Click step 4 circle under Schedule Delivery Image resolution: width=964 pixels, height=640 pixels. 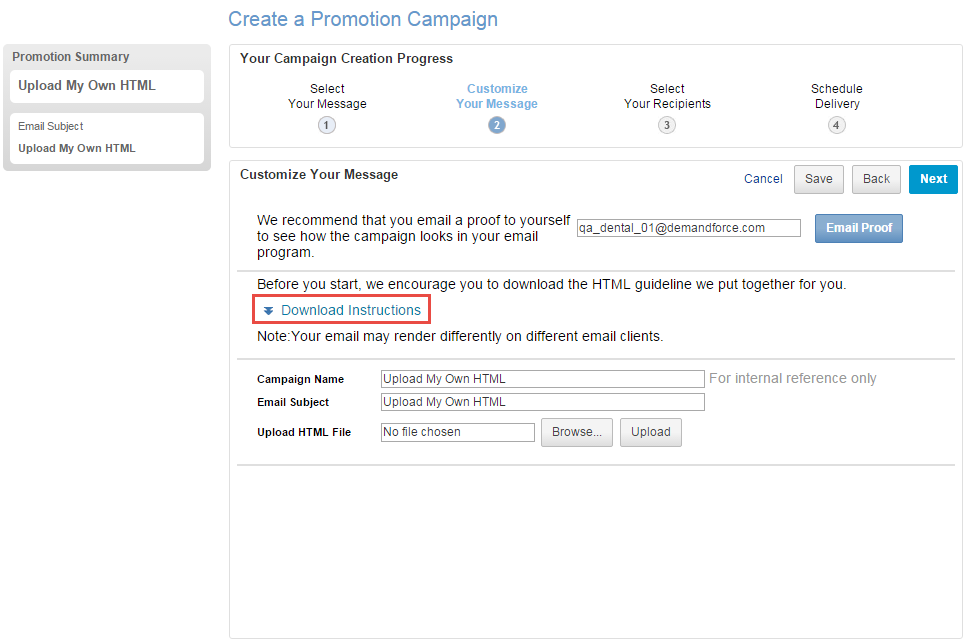(837, 124)
